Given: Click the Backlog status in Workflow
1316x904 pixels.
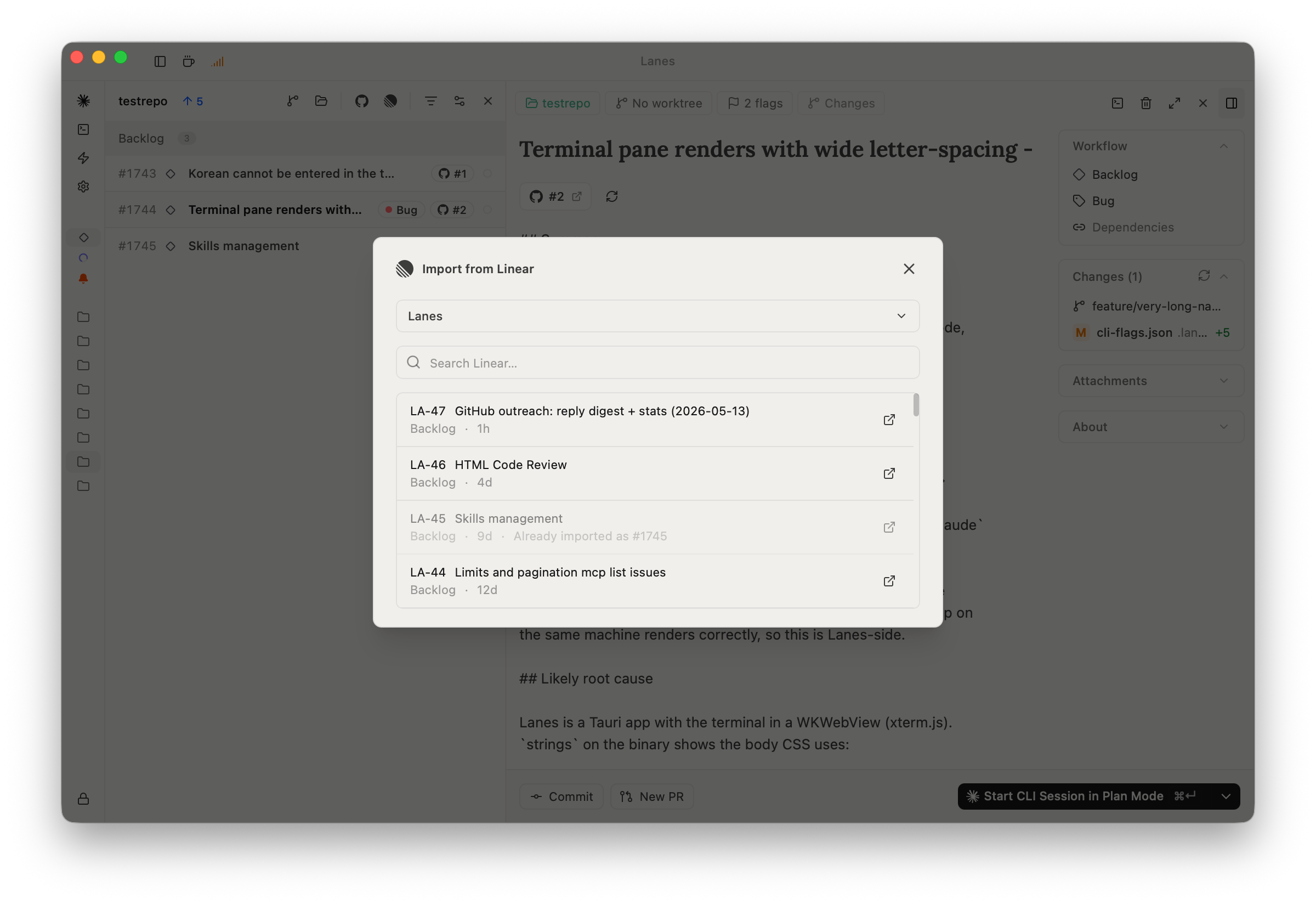Looking at the screenshot, I should [x=1105, y=174].
